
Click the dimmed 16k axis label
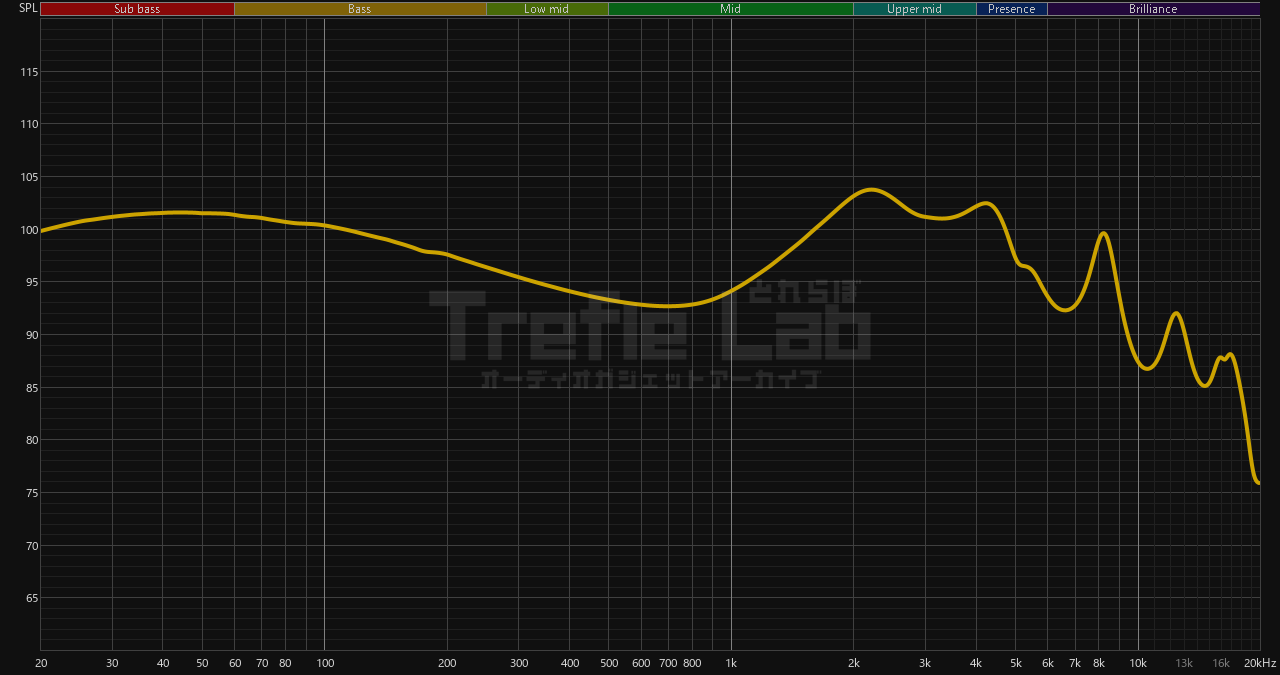point(1221,663)
